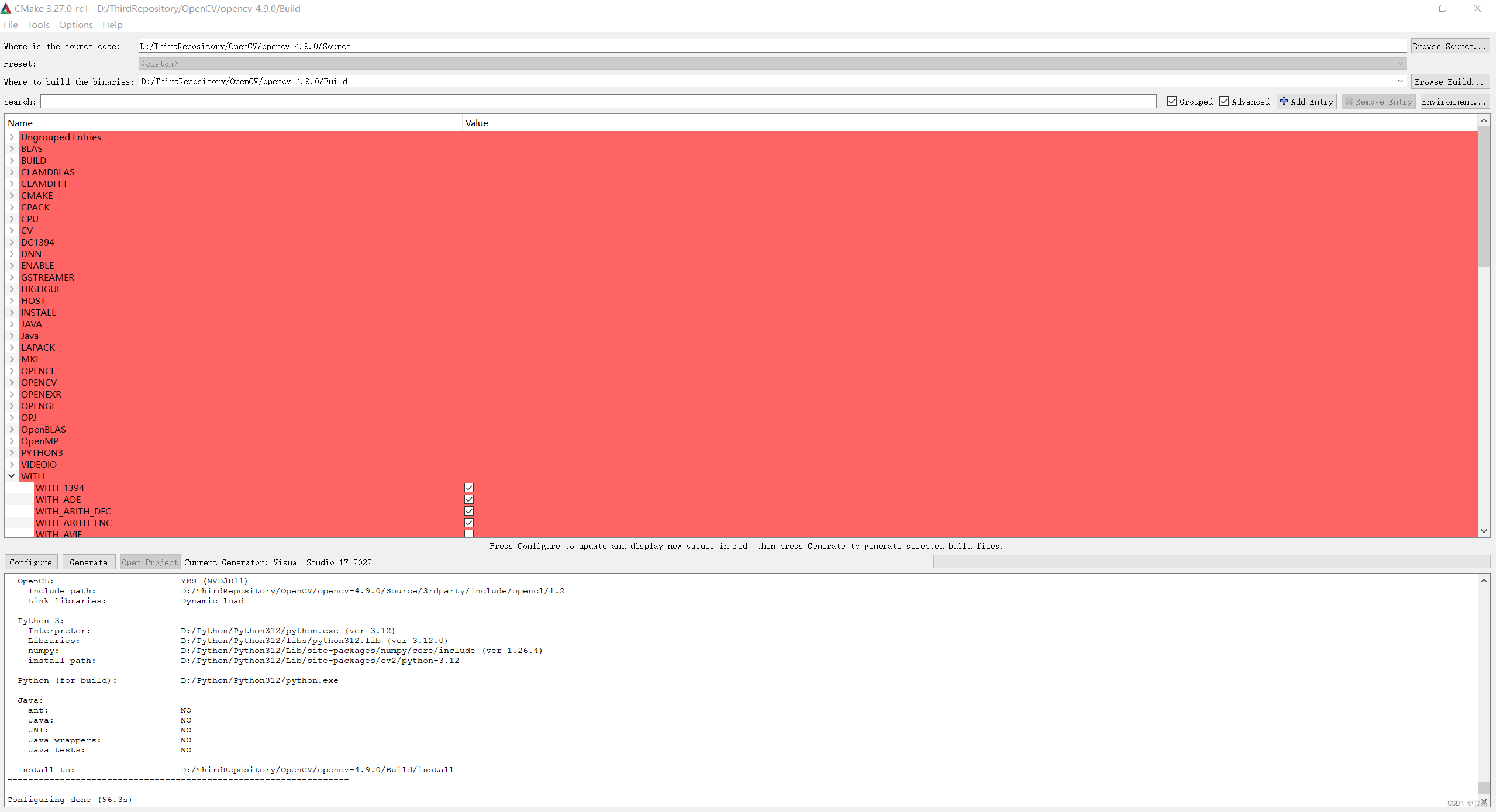This screenshot has width=1496, height=812.
Task: Click the restore window icon
Action: (x=1443, y=8)
